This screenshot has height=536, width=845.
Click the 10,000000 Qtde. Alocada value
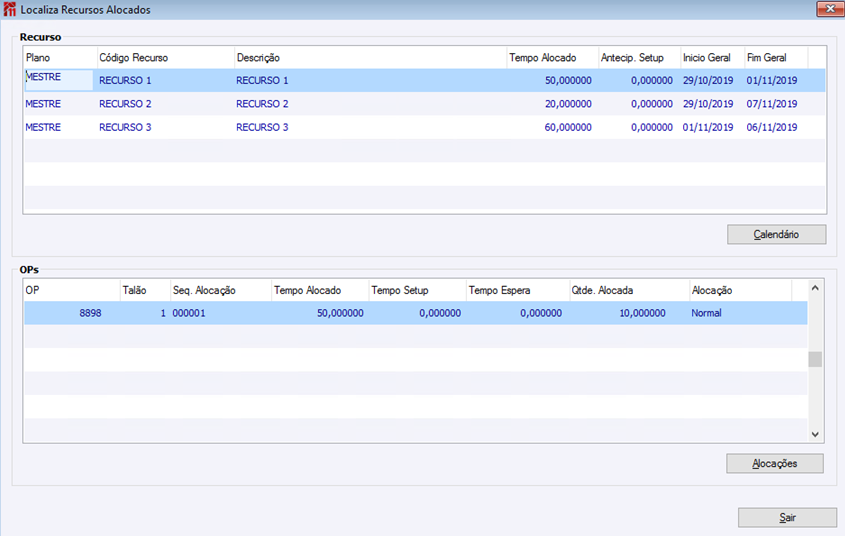click(x=642, y=313)
